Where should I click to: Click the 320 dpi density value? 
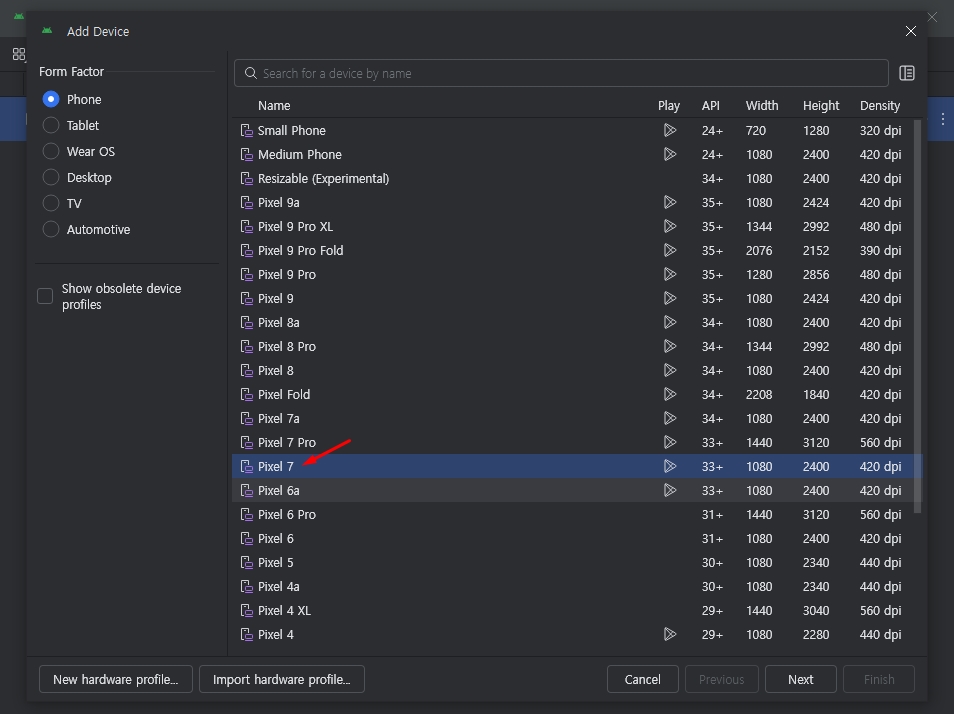[880, 131]
